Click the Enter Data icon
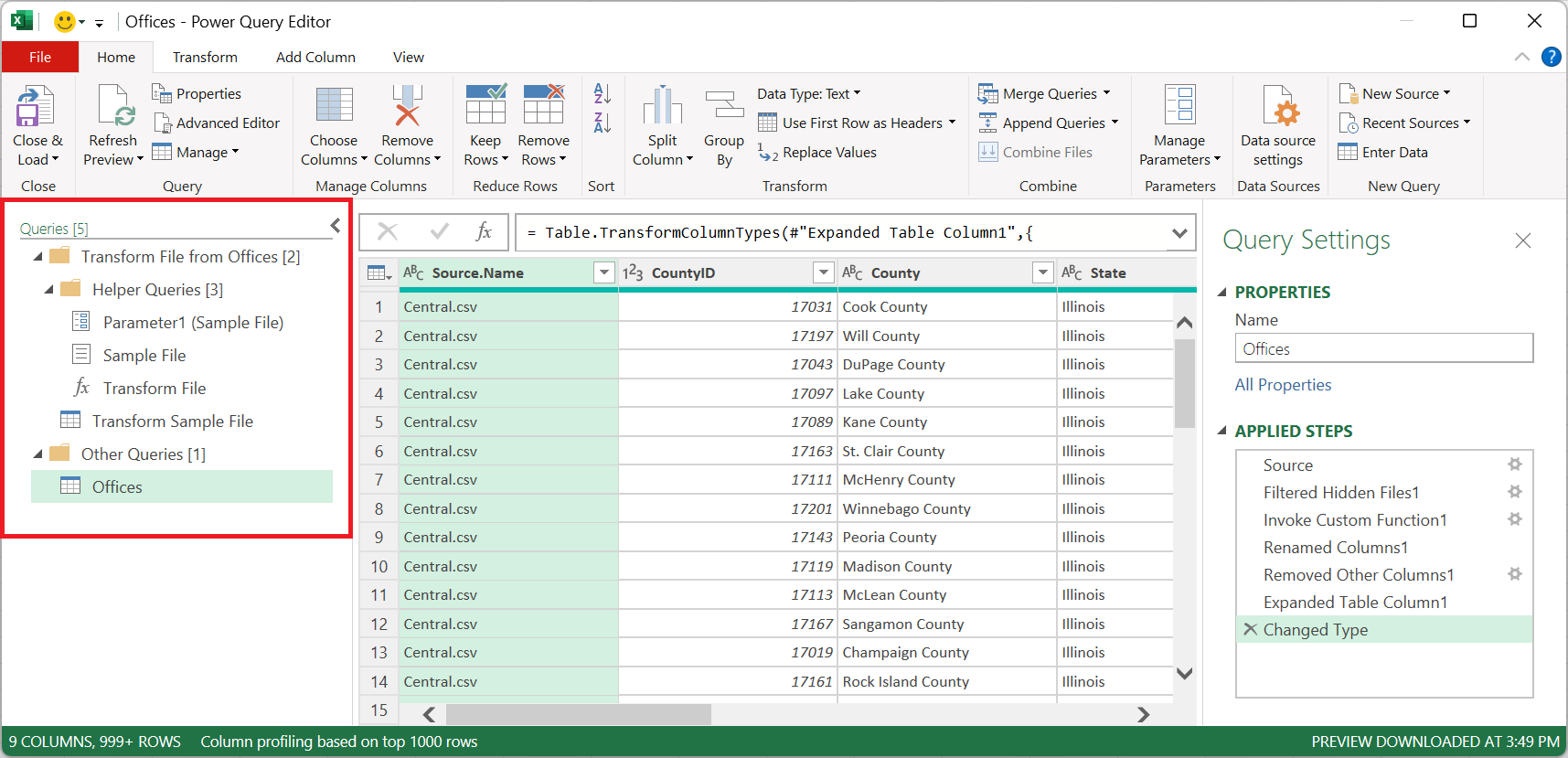The width and height of the screenshot is (1568, 758). tap(1348, 152)
